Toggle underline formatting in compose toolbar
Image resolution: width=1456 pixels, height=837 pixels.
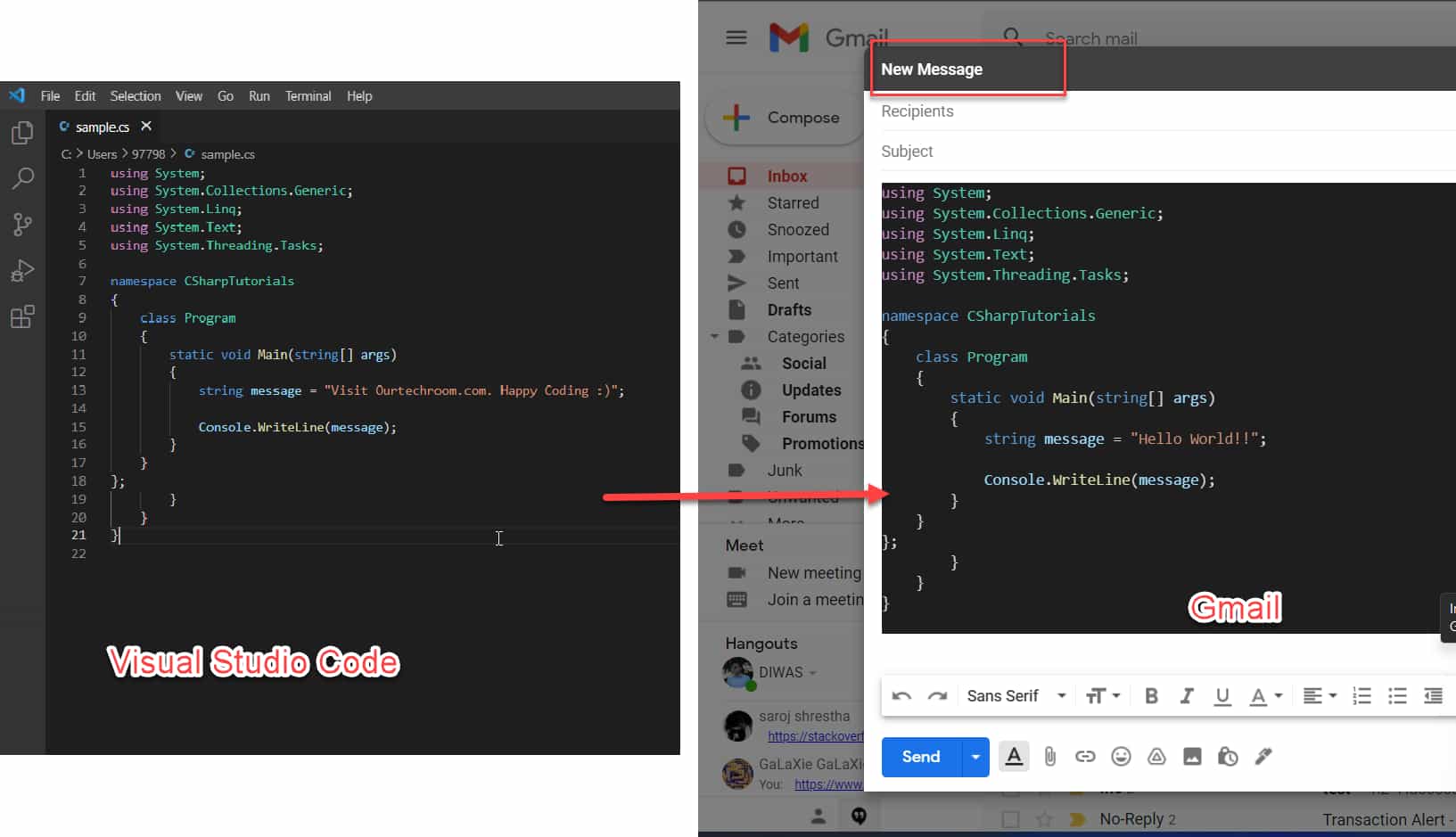click(1222, 696)
